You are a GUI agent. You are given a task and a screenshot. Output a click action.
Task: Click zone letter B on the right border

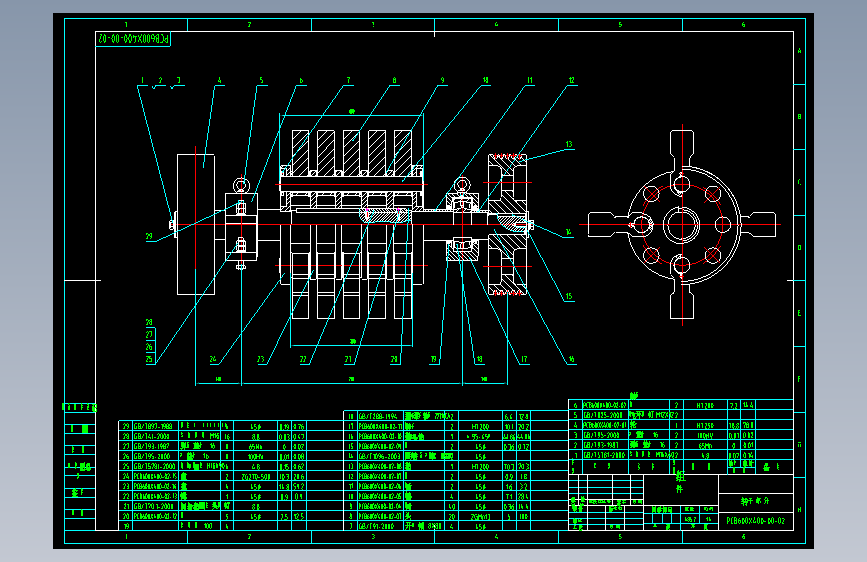pos(800,117)
